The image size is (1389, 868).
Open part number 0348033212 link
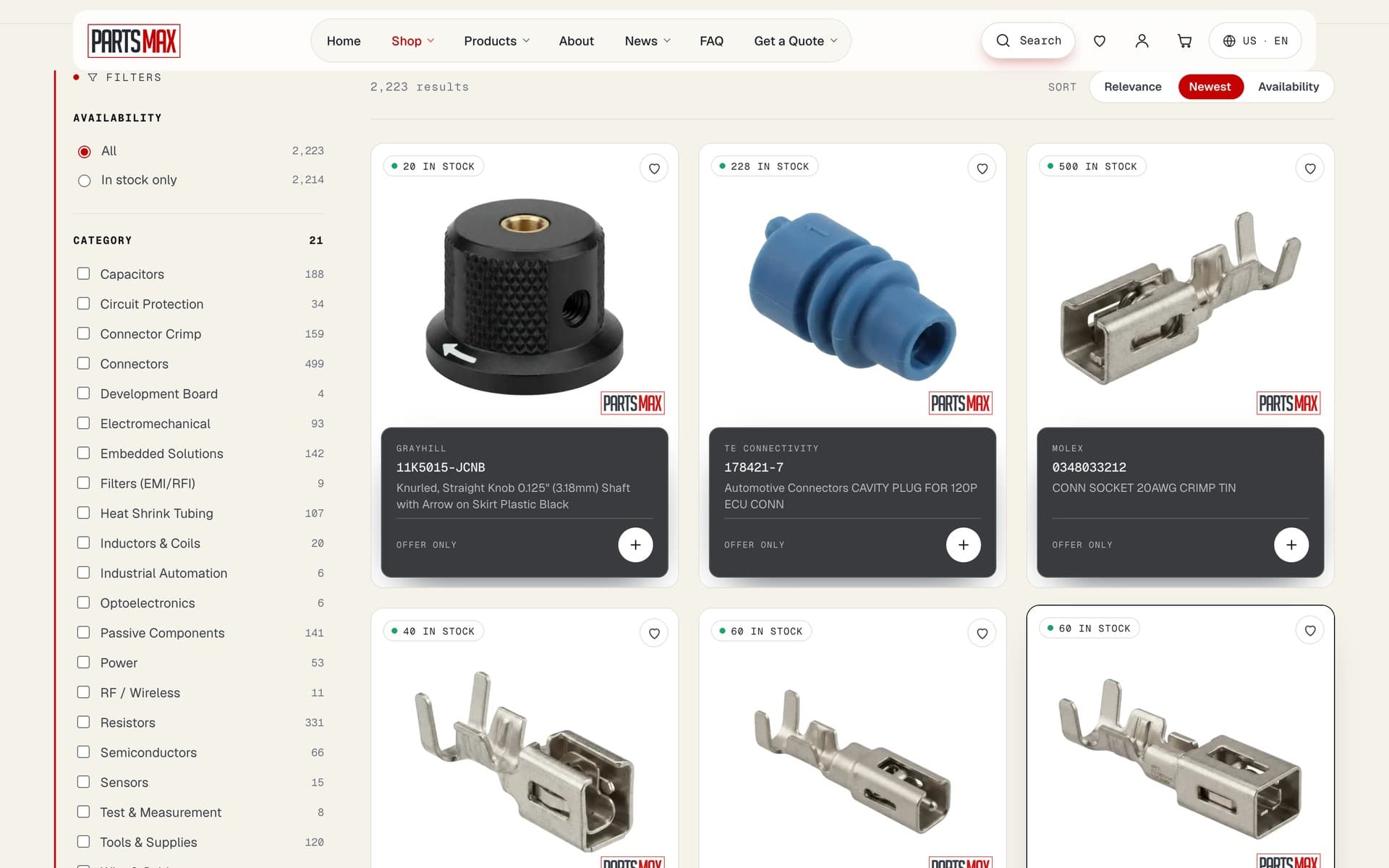pyautogui.click(x=1089, y=467)
